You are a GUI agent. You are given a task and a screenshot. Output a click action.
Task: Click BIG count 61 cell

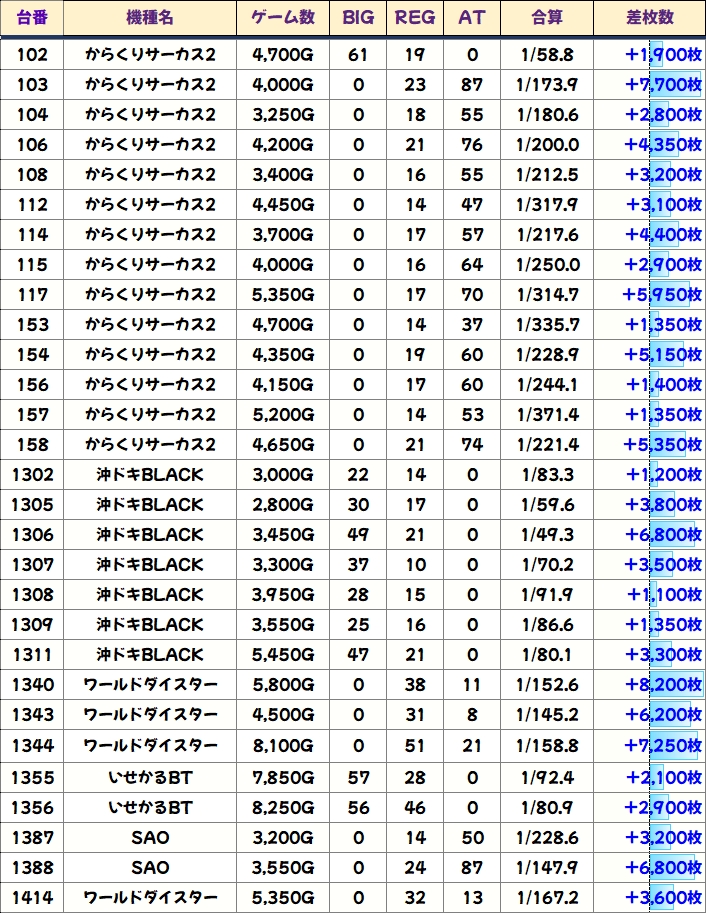coord(358,55)
